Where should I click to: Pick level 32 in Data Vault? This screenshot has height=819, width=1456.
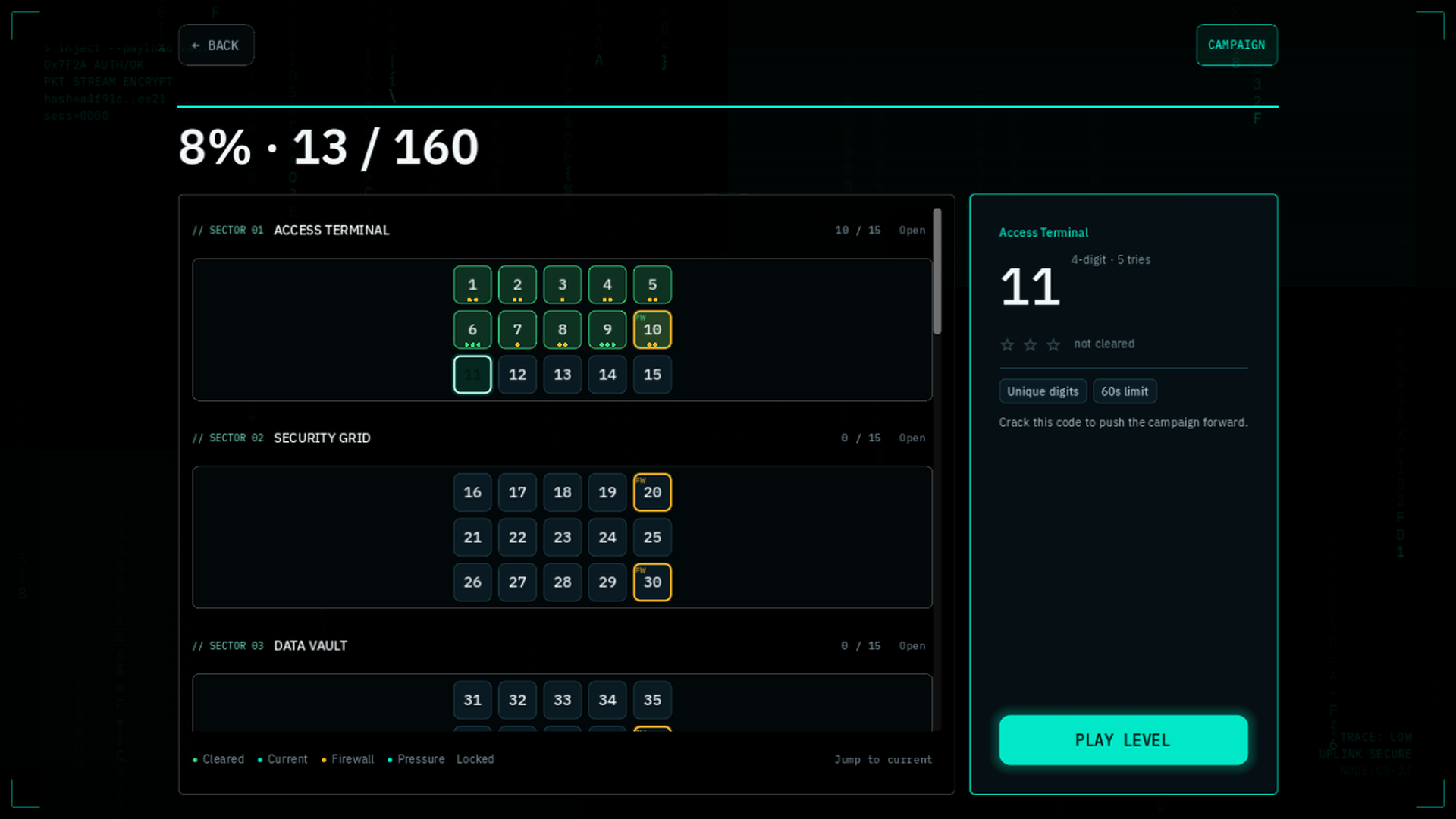pyautogui.click(x=517, y=701)
